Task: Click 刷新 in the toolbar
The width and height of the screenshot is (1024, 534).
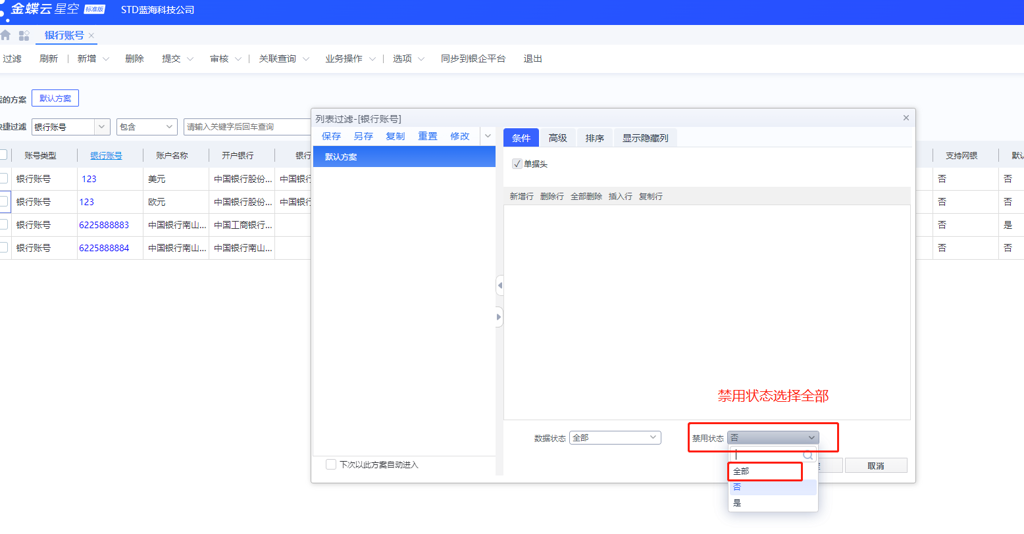Action: pos(48,59)
